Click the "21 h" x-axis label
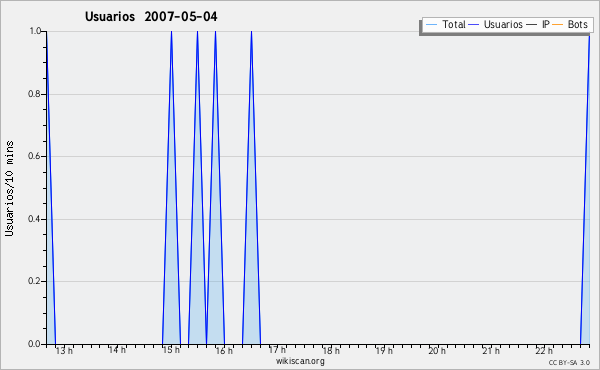The width and height of the screenshot is (600, 370). click(491, 350)
